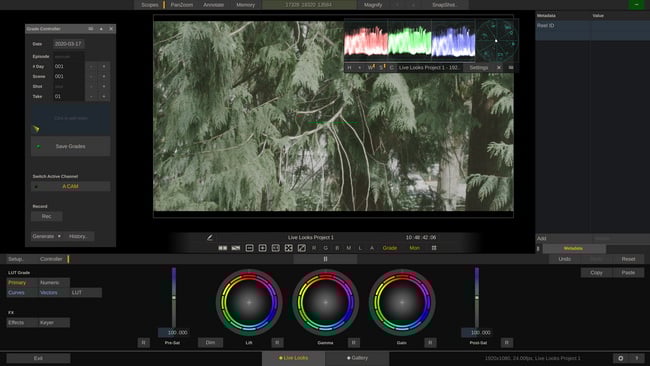The image size is (650, 366).
Task: Toggle the red channel R view
Action: pyautogui.click(x=314, y=248)
